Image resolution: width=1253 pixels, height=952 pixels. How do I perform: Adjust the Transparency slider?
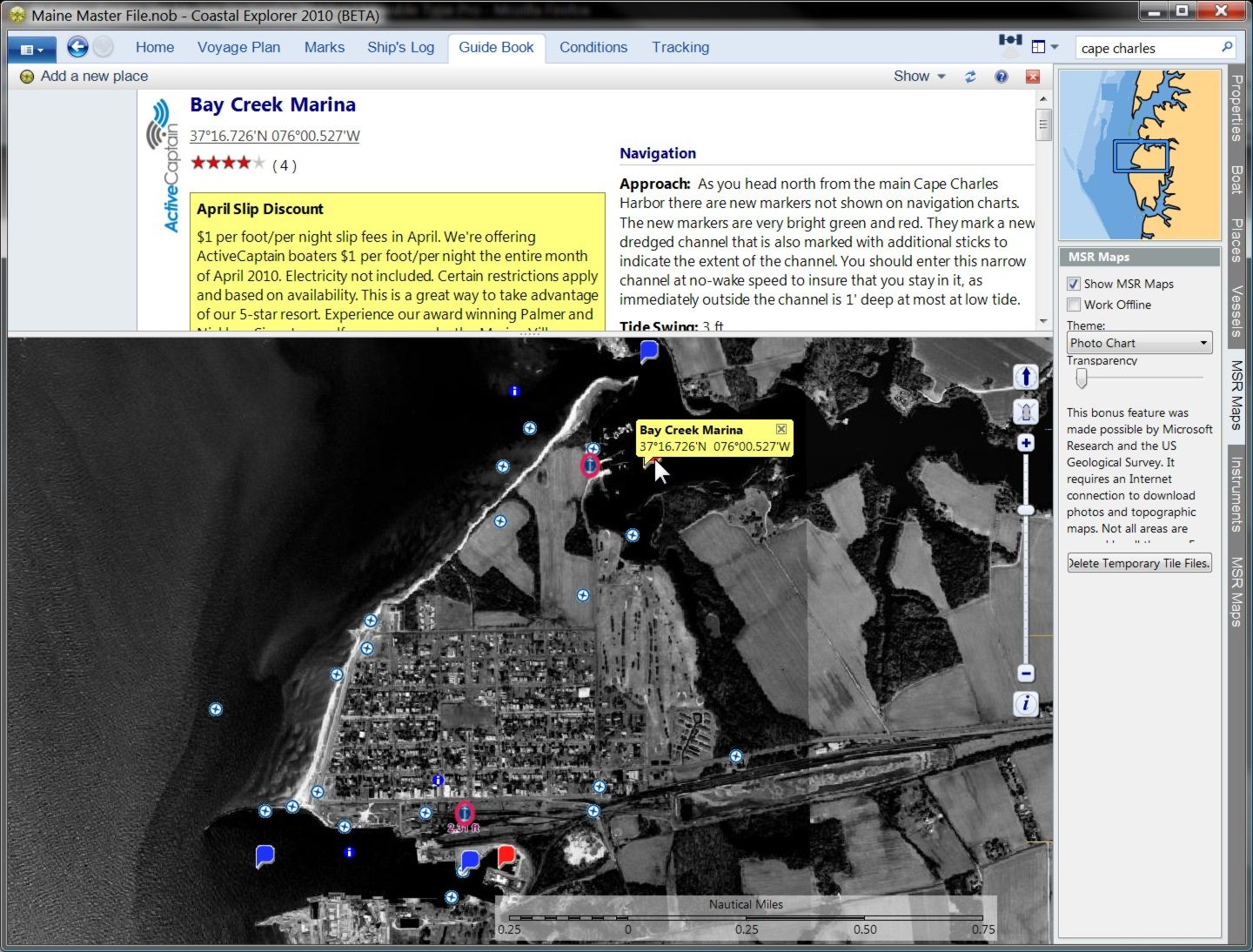(x=1082, y=378)
